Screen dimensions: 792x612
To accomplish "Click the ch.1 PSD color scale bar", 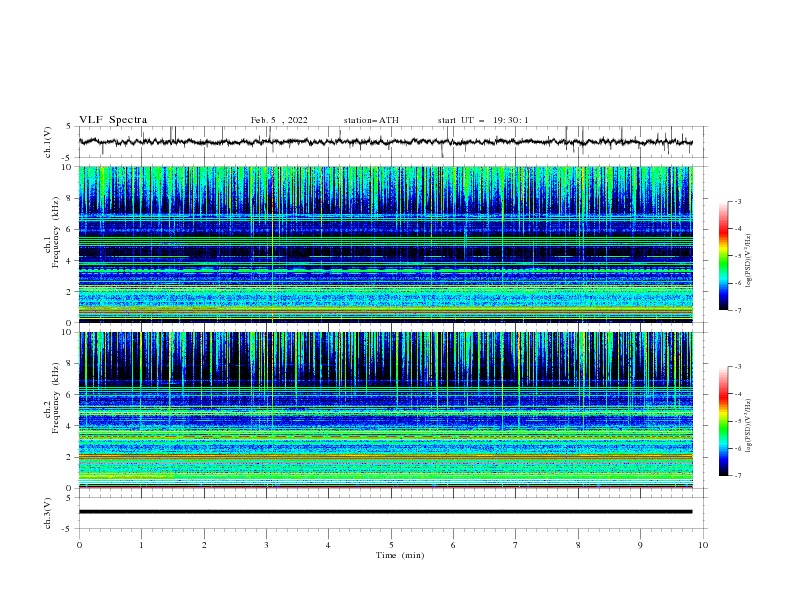I will click(x=723, y=256).
